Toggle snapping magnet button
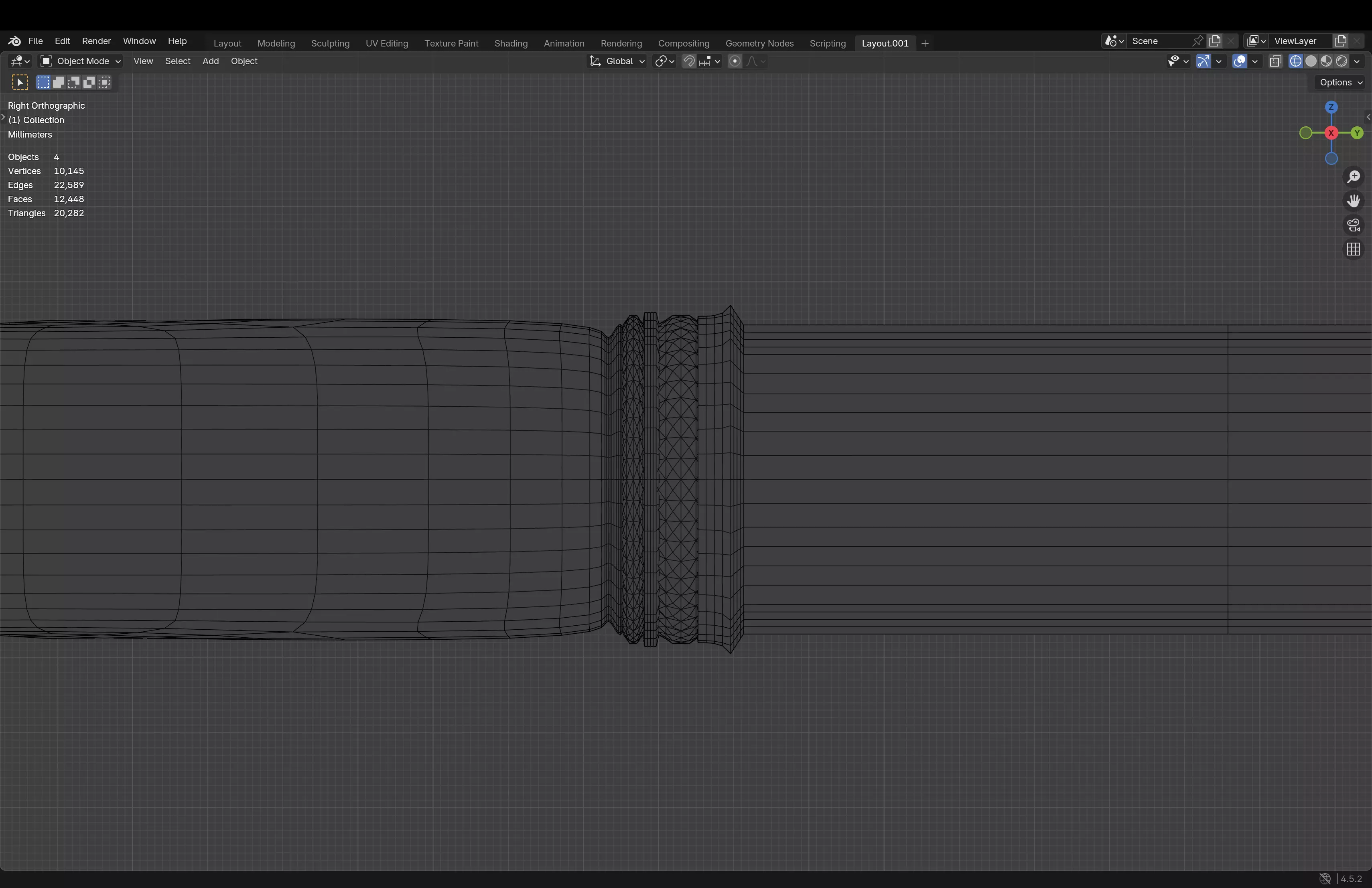Screen dimensions: 1372x888 coord(689,61)
